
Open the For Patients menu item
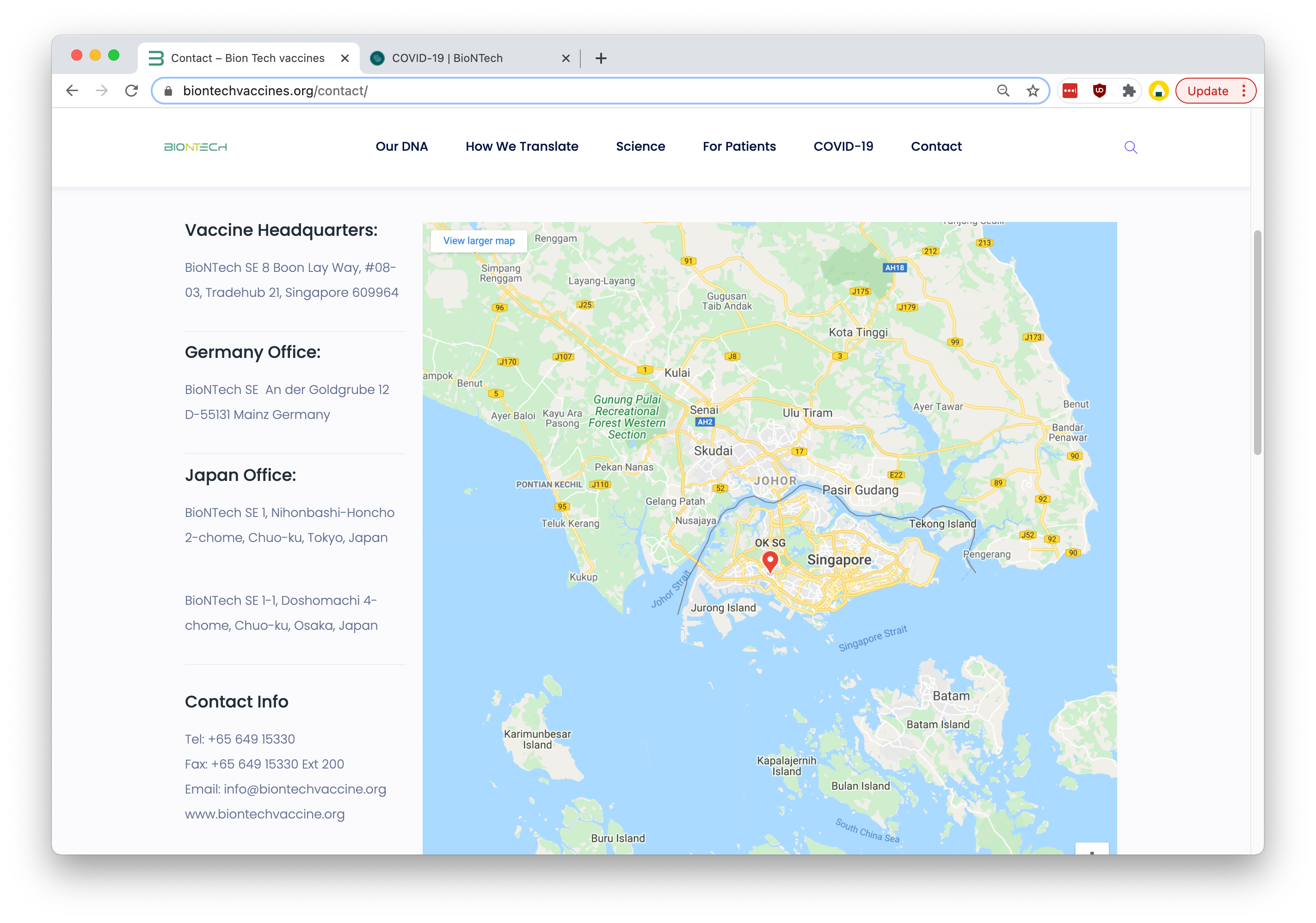coord(739,147)
